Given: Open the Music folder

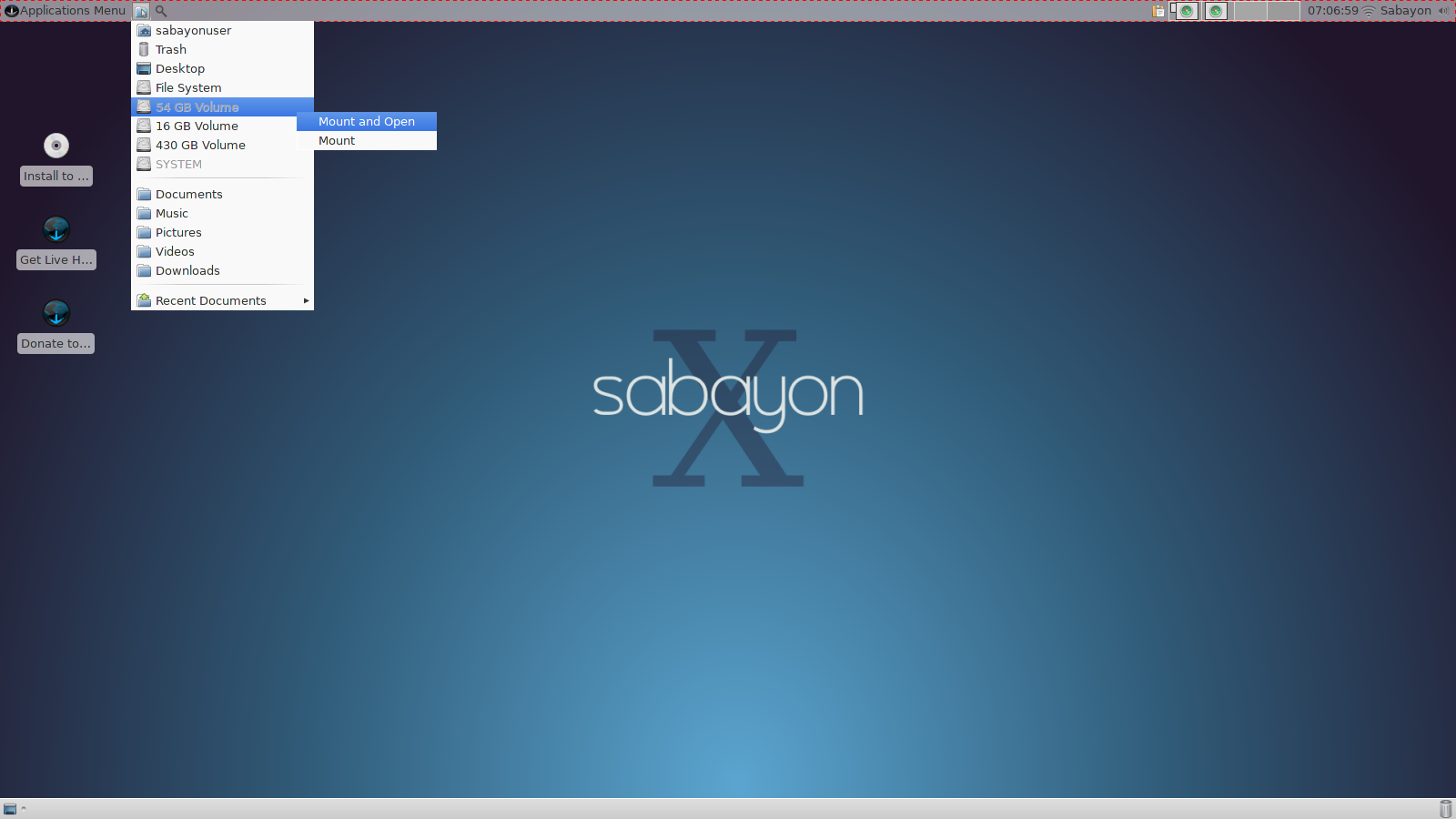Looking at the screenshot, I should click(222, 213).
